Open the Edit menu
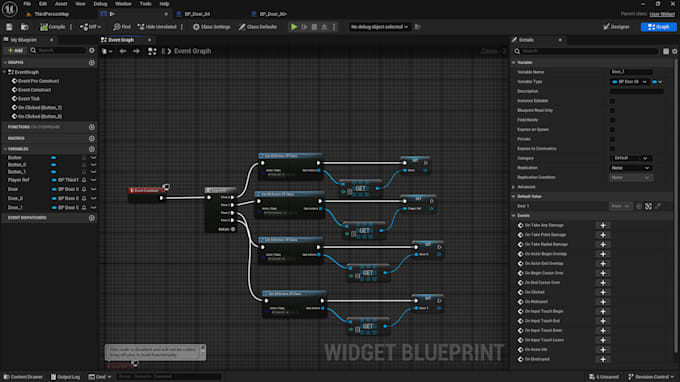 [42, 4]
